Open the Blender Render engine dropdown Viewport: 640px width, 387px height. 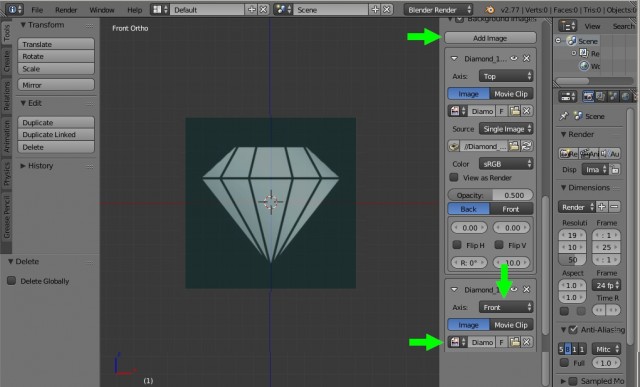[x=438, y=10]
